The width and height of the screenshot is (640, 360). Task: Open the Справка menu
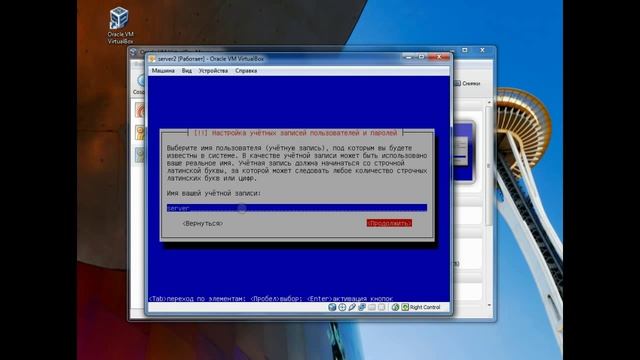[246, 71]
